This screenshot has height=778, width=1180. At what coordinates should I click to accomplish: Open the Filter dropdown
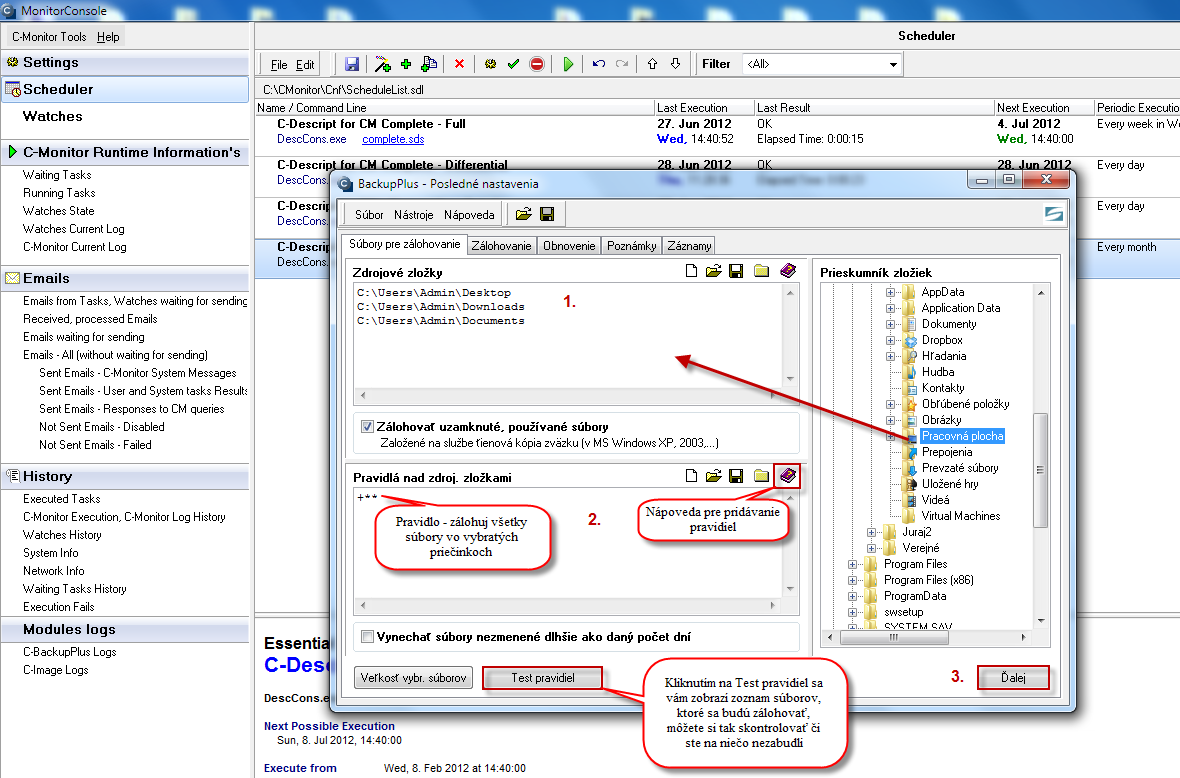coord(893,65)
